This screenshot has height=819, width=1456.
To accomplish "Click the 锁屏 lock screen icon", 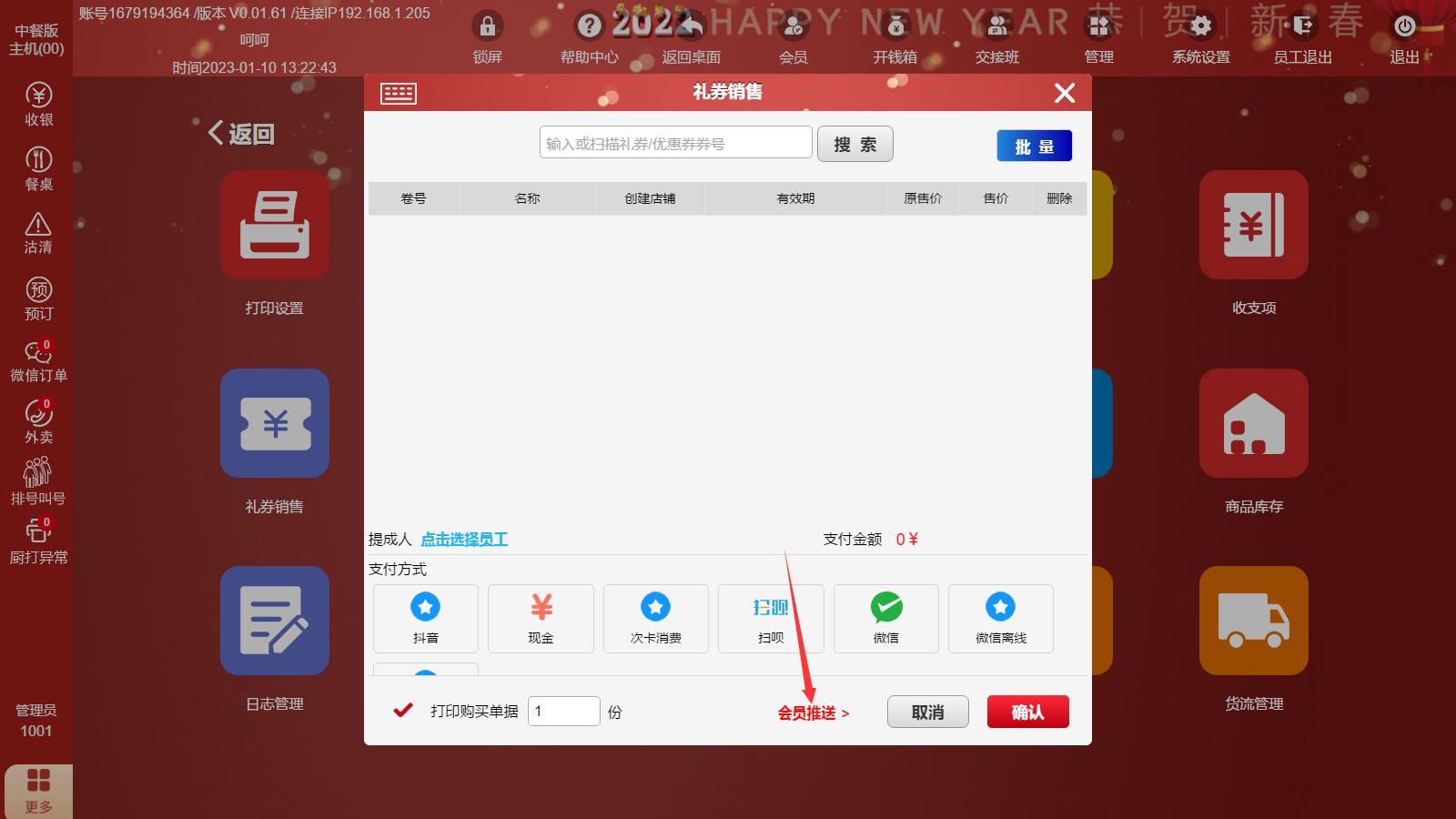I will [x=488, y=38].
